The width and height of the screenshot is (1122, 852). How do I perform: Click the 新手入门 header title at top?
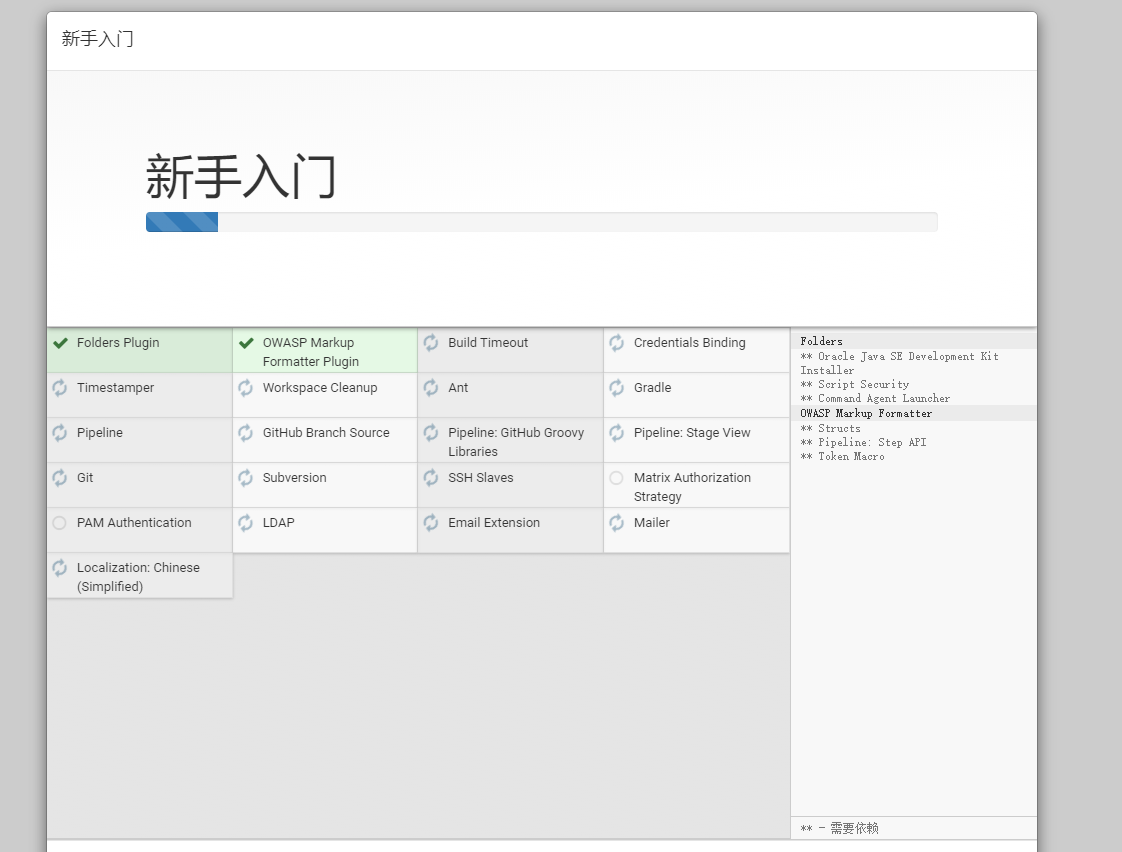pyautogui.click(x=97, y=39)
